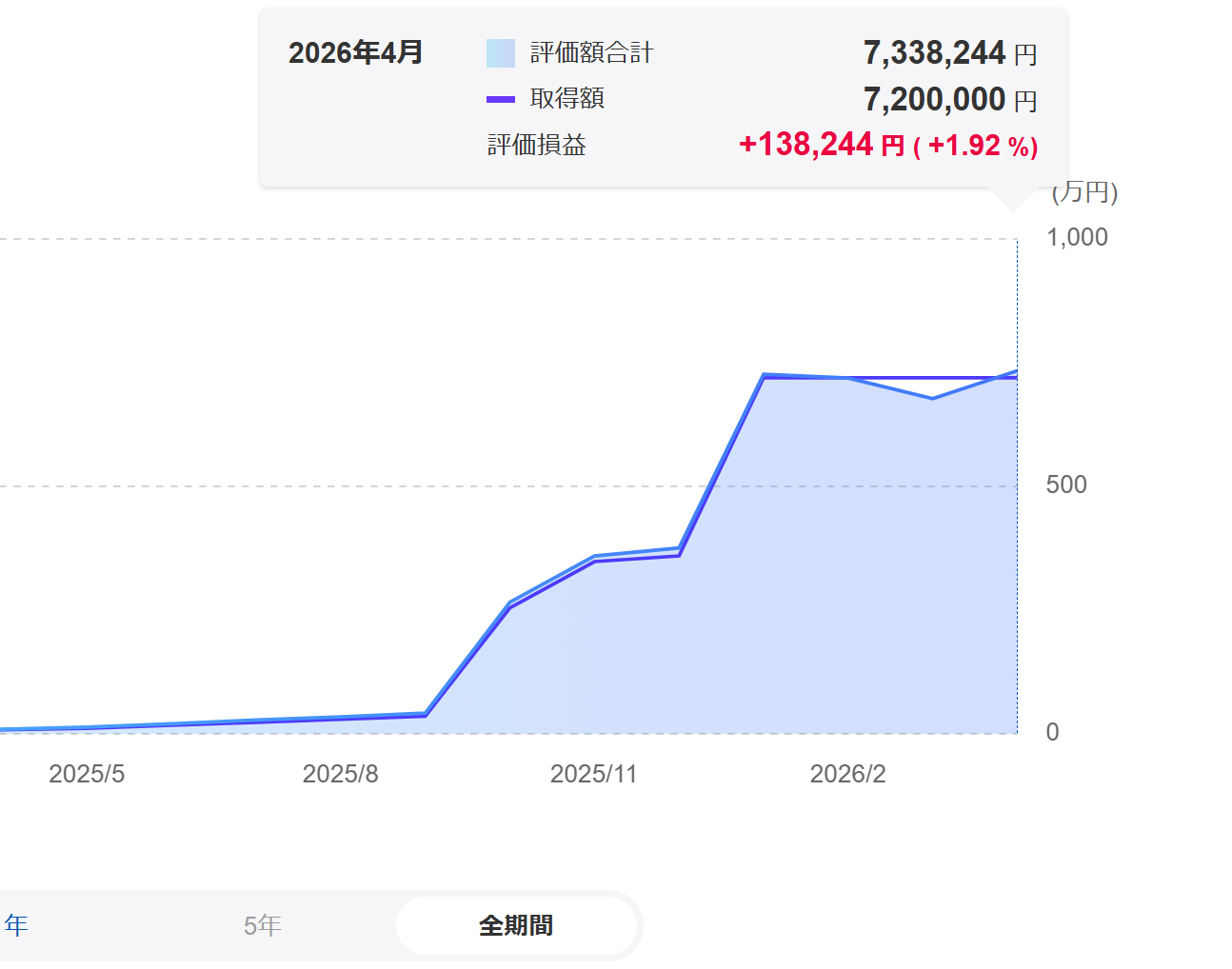Click the (万円) unit label above y-axis

[1084, 192]
